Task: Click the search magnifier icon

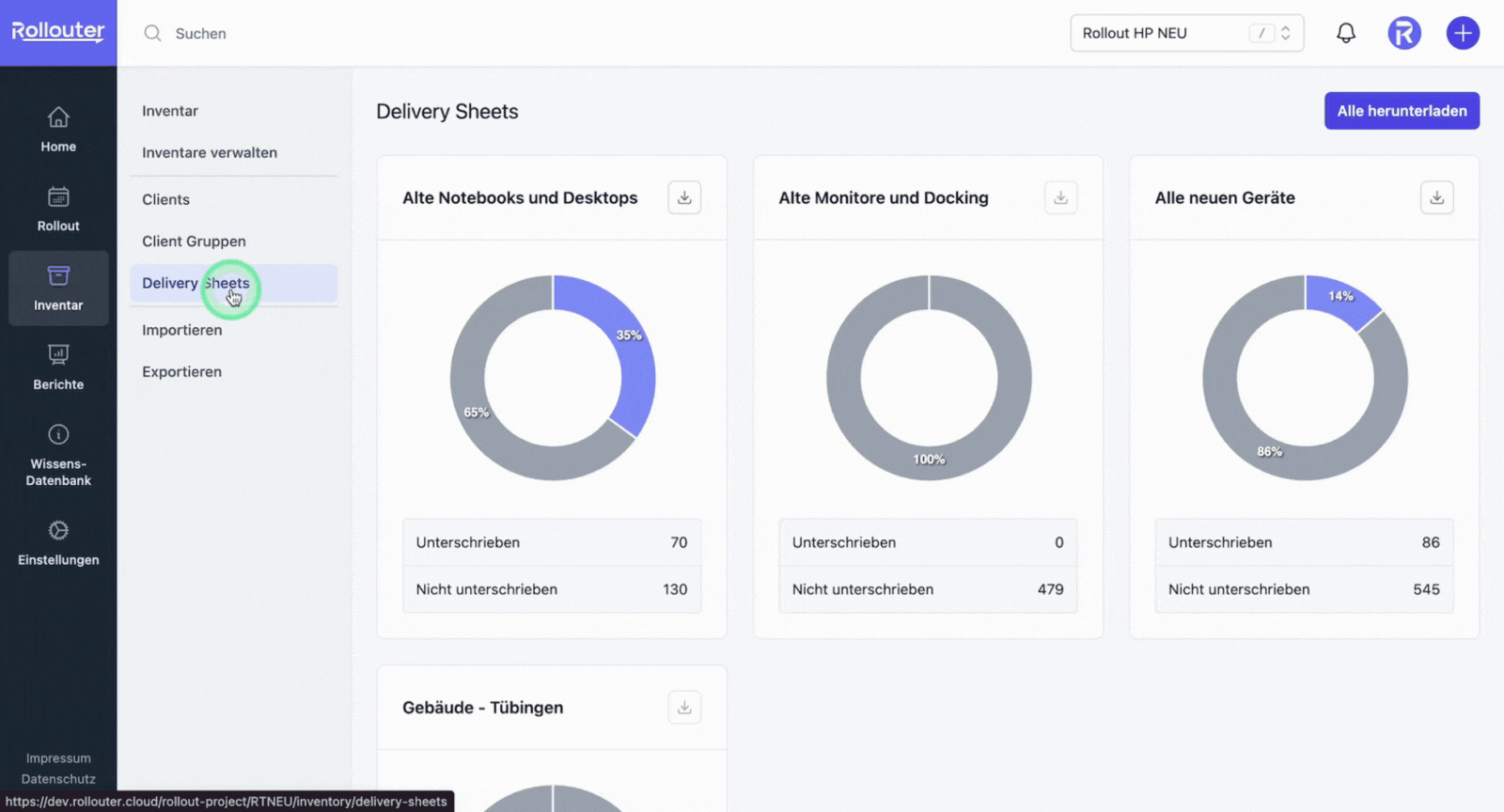Action: coord(152,33)
